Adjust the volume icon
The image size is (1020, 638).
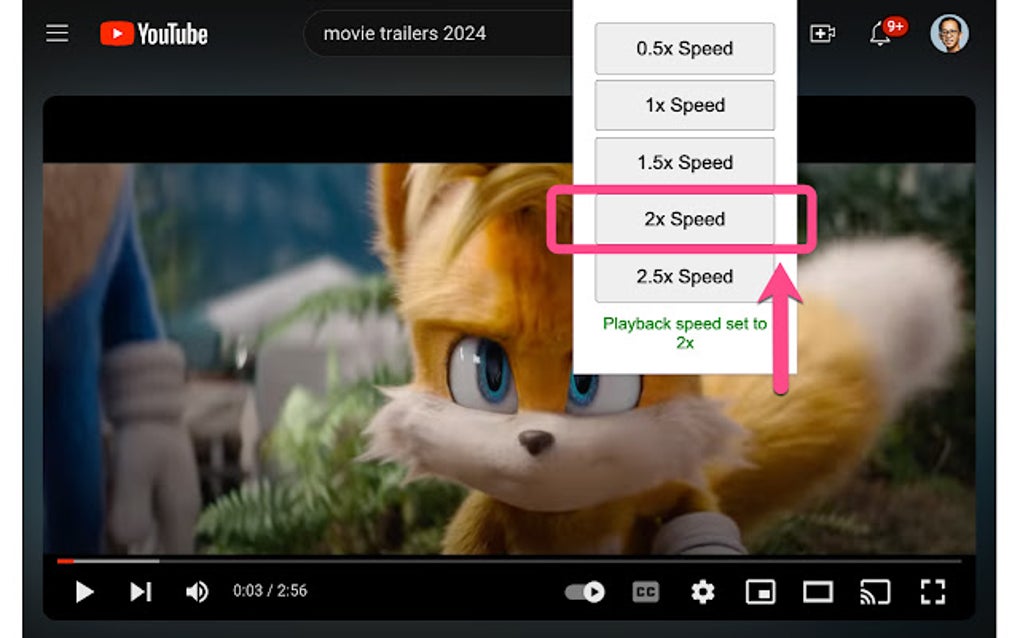pyautogui.click(x=196, y=591)
